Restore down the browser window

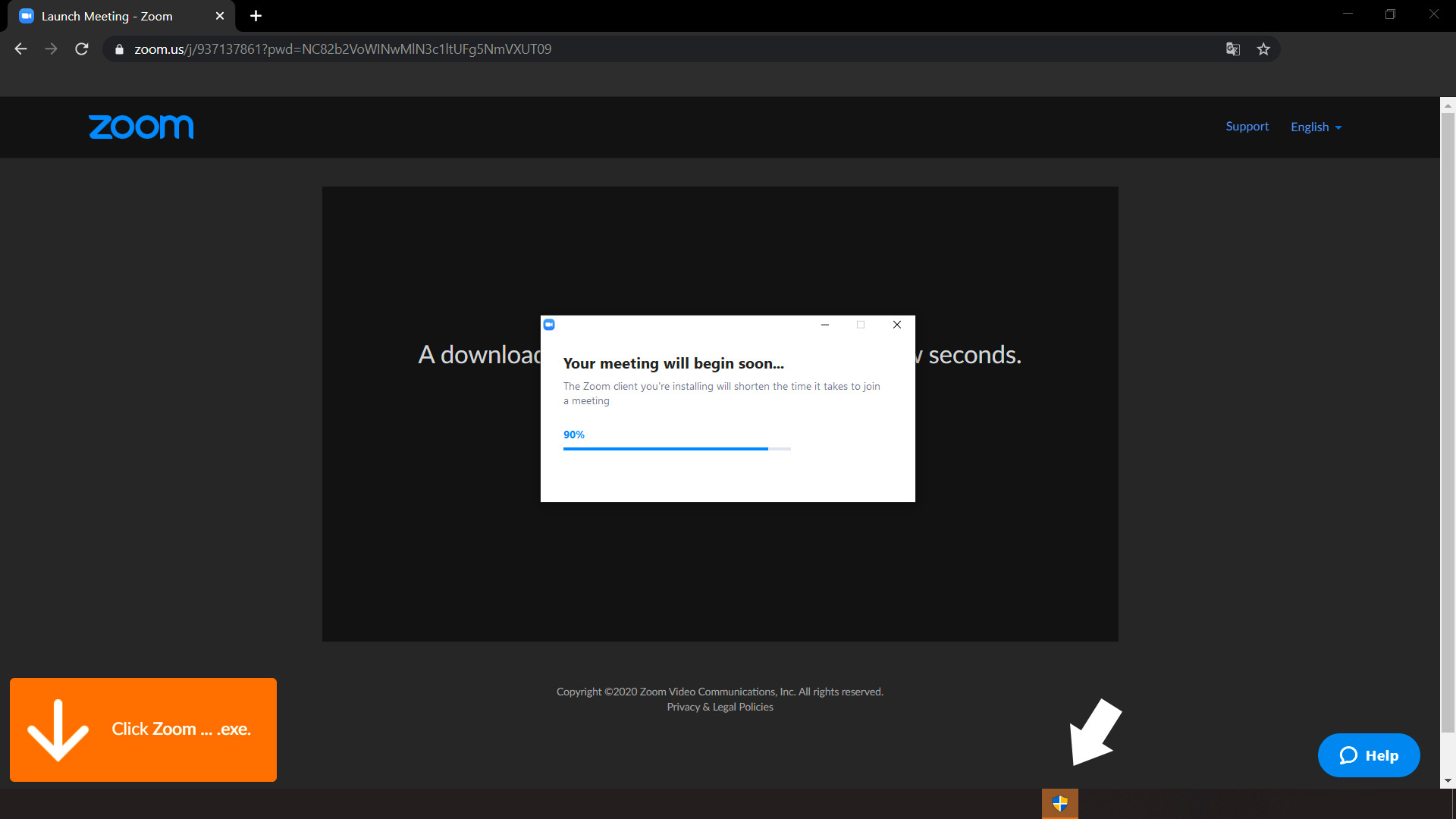pos(1390,14)
